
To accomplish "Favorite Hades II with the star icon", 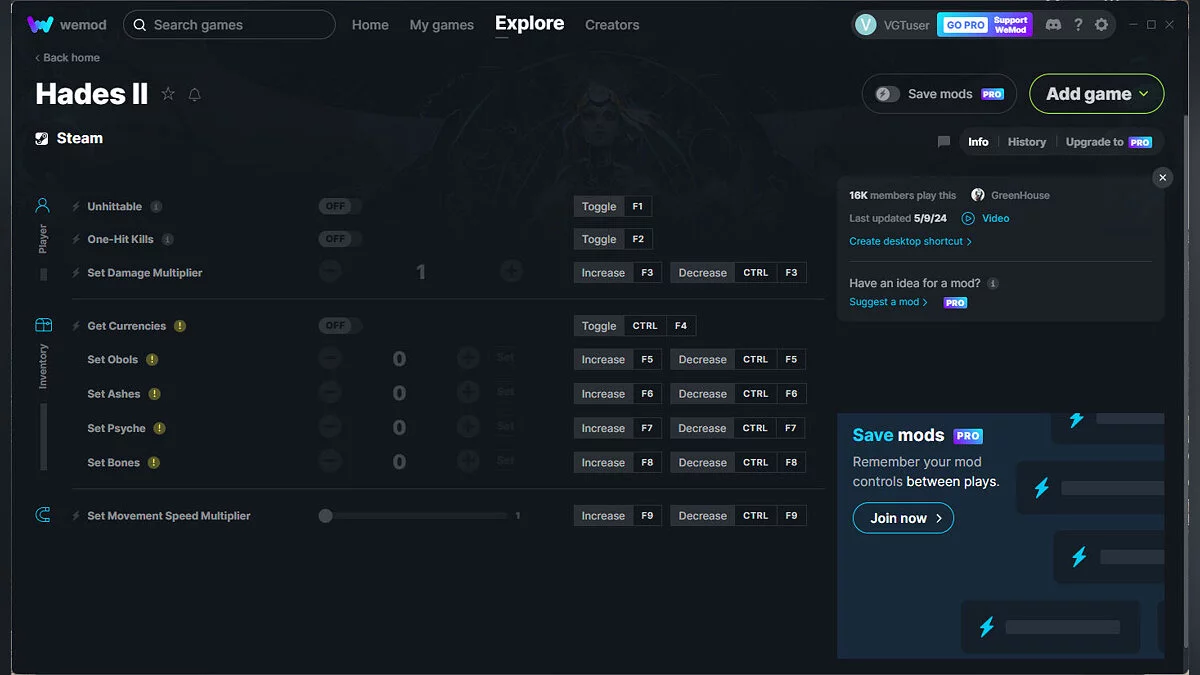I will pyautogui.click(x=168, y=94).
